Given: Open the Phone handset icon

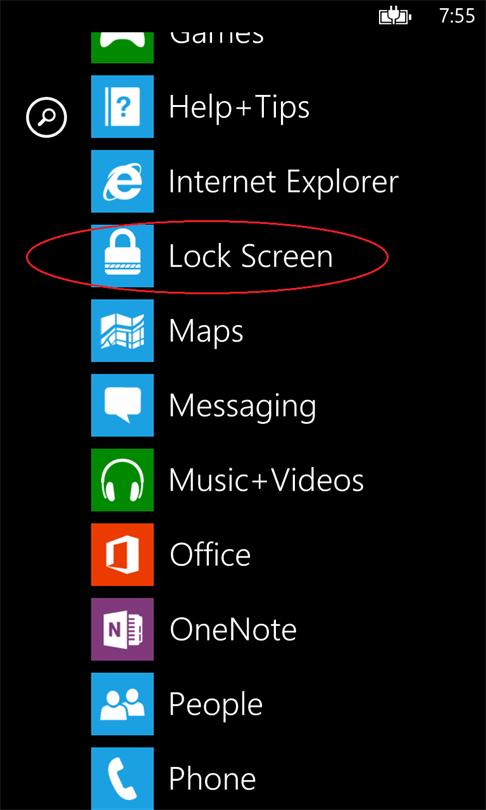Looking at the screenshot, I should point(122,778).
